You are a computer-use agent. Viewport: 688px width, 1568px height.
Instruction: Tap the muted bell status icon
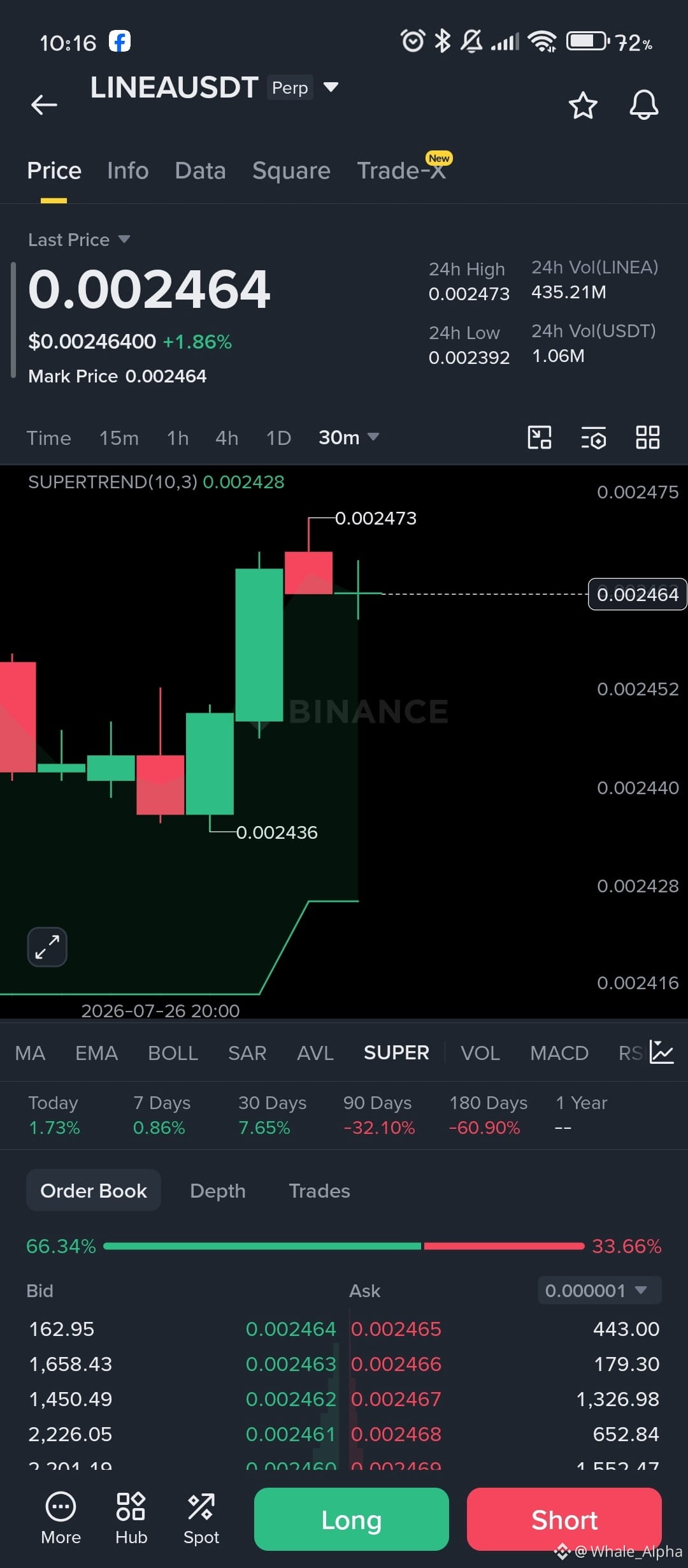(x=471, y=41)
